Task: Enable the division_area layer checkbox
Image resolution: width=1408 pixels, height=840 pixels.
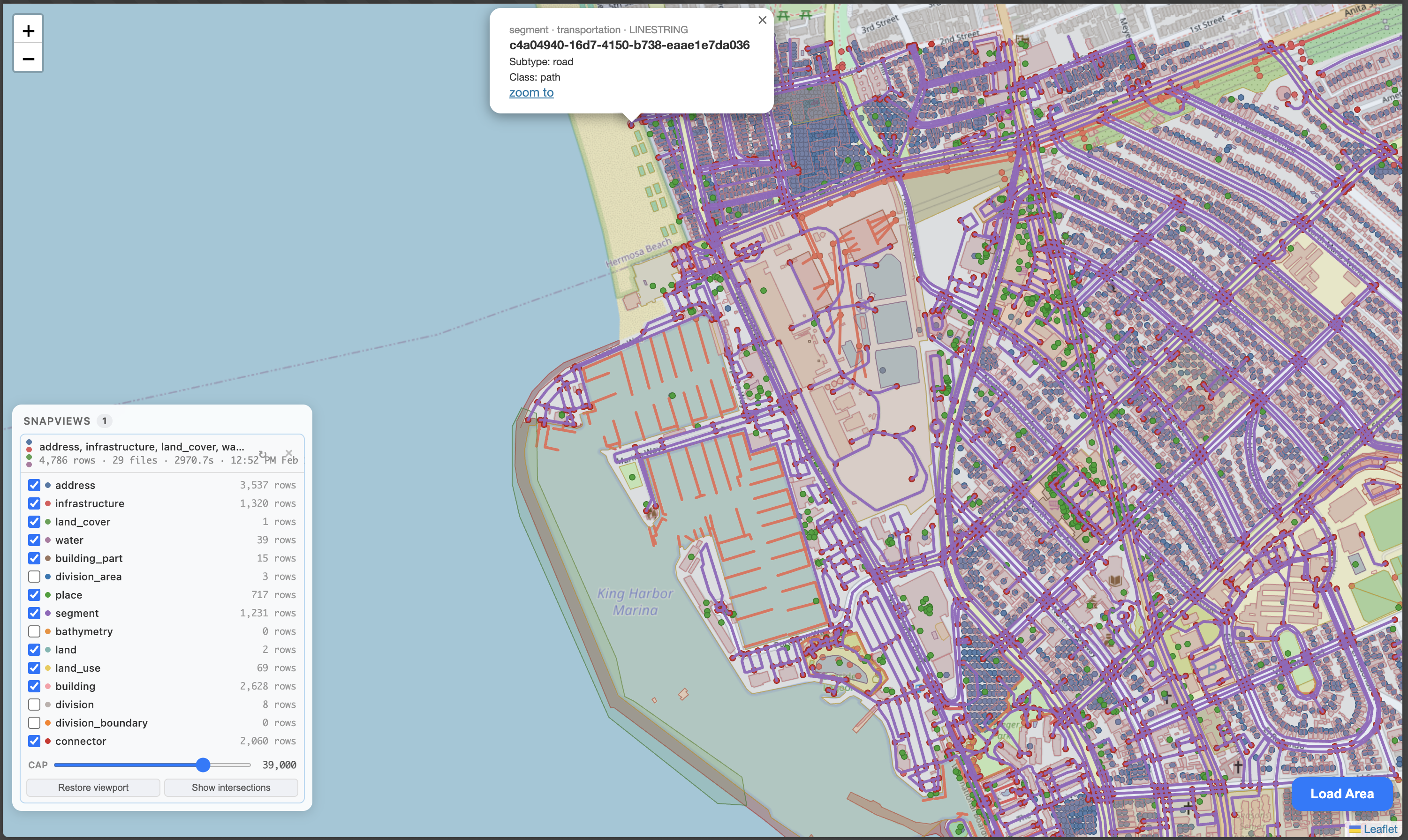Action: (x=34, y=576)
